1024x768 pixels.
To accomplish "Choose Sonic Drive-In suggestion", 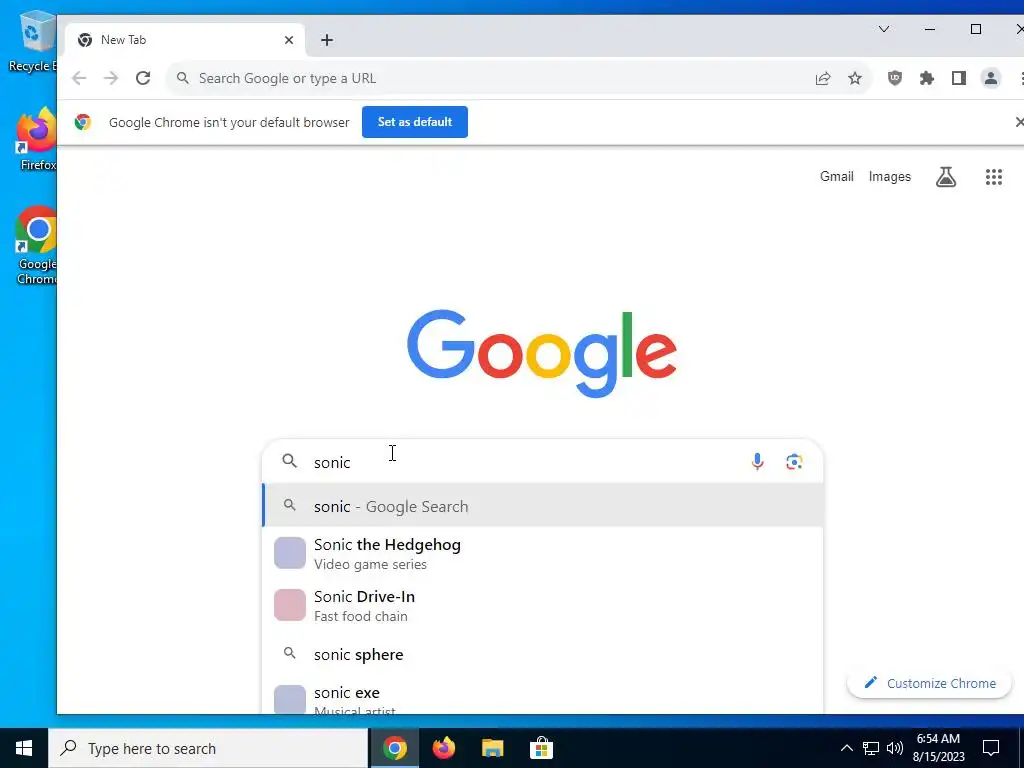I will pyautogui.click(x=543, y=605).
